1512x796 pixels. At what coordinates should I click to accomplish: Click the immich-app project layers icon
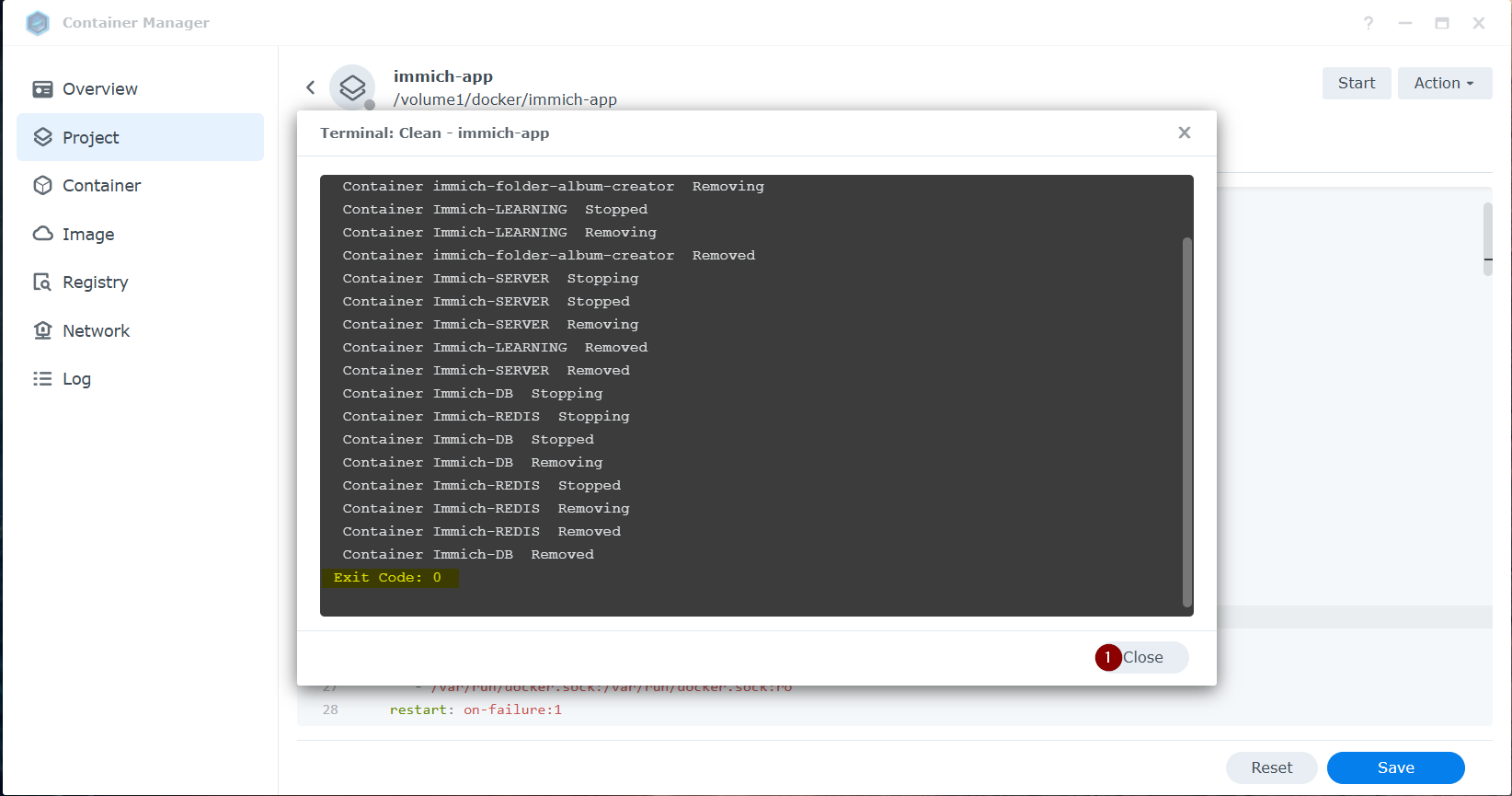point(352,87)
